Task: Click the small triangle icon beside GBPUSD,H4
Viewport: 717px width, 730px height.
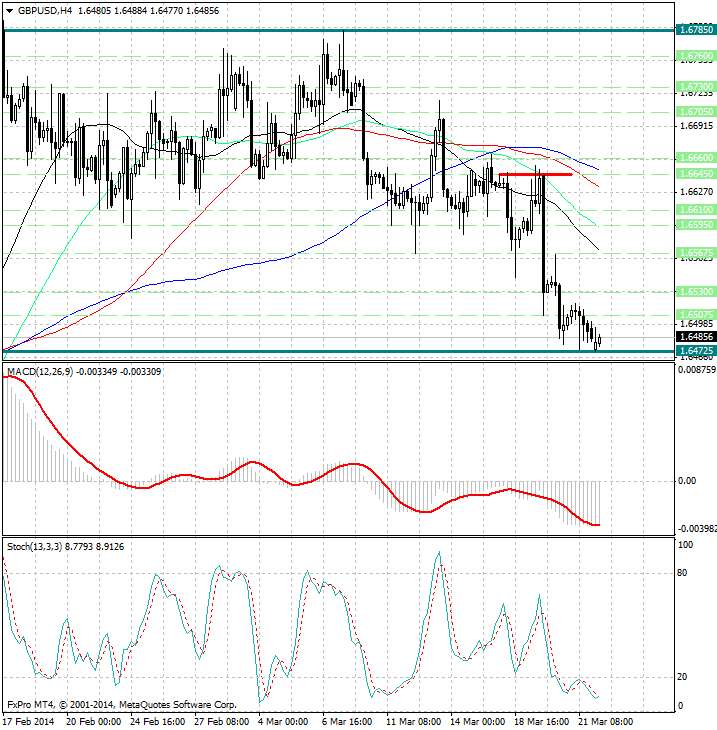Action: coord(7,9)
